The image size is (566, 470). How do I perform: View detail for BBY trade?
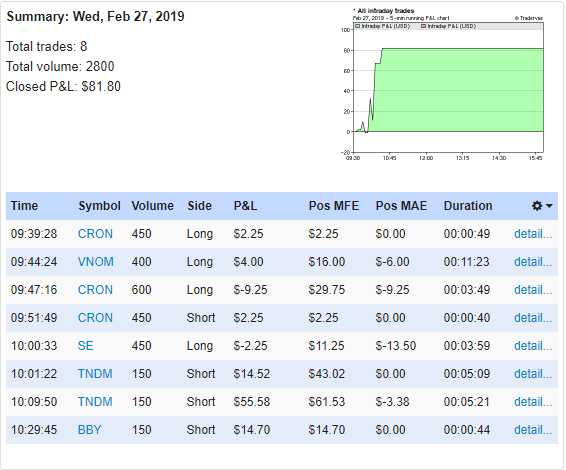coord(533,430)
